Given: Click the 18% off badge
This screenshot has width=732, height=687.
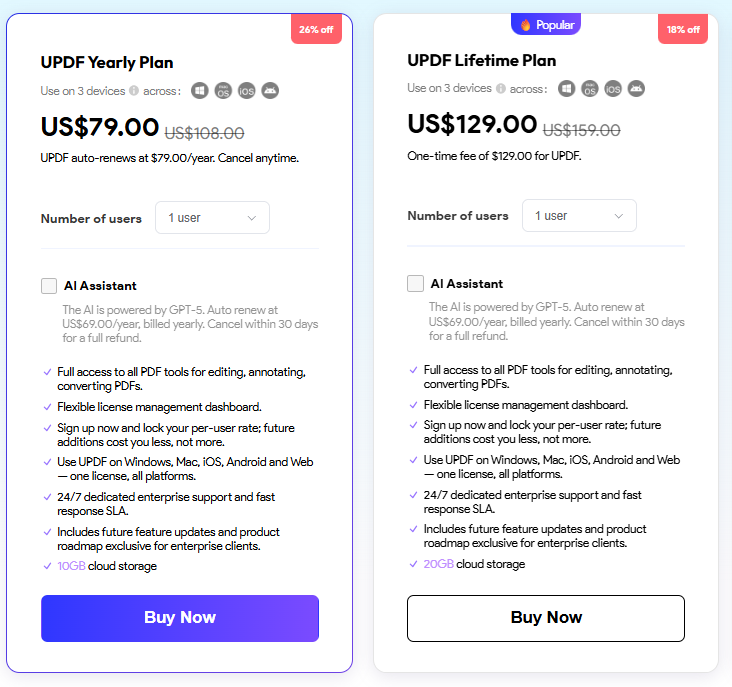Looking at the screenshot, I should pos(683,29).
